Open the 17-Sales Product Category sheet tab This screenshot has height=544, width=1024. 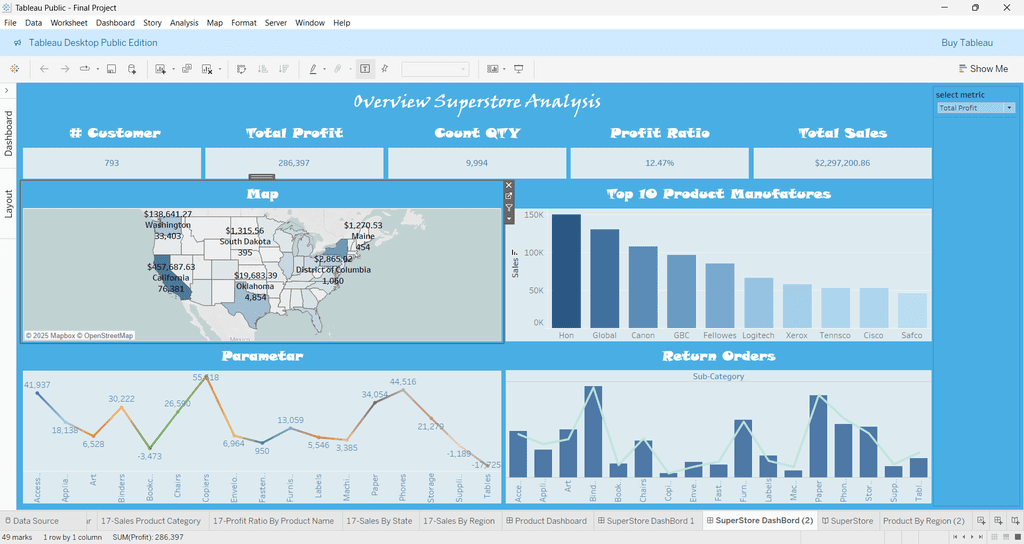(x=151, y=520)
